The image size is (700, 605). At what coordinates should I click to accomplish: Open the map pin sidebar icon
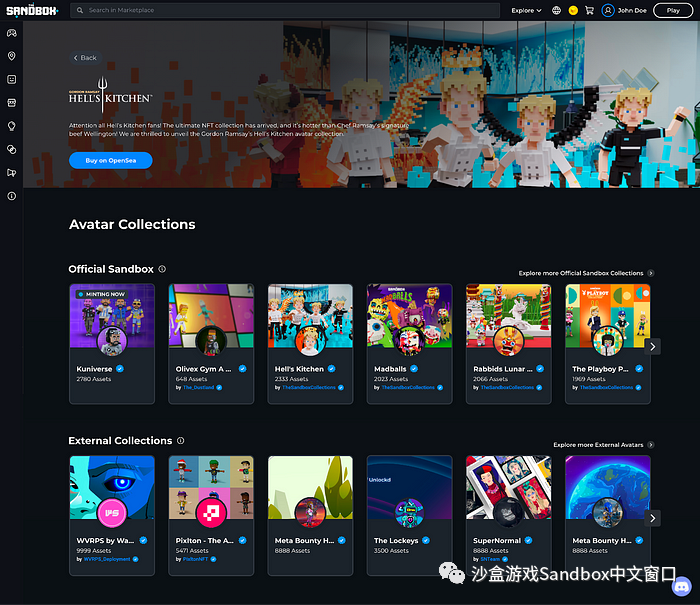(12, 56)
